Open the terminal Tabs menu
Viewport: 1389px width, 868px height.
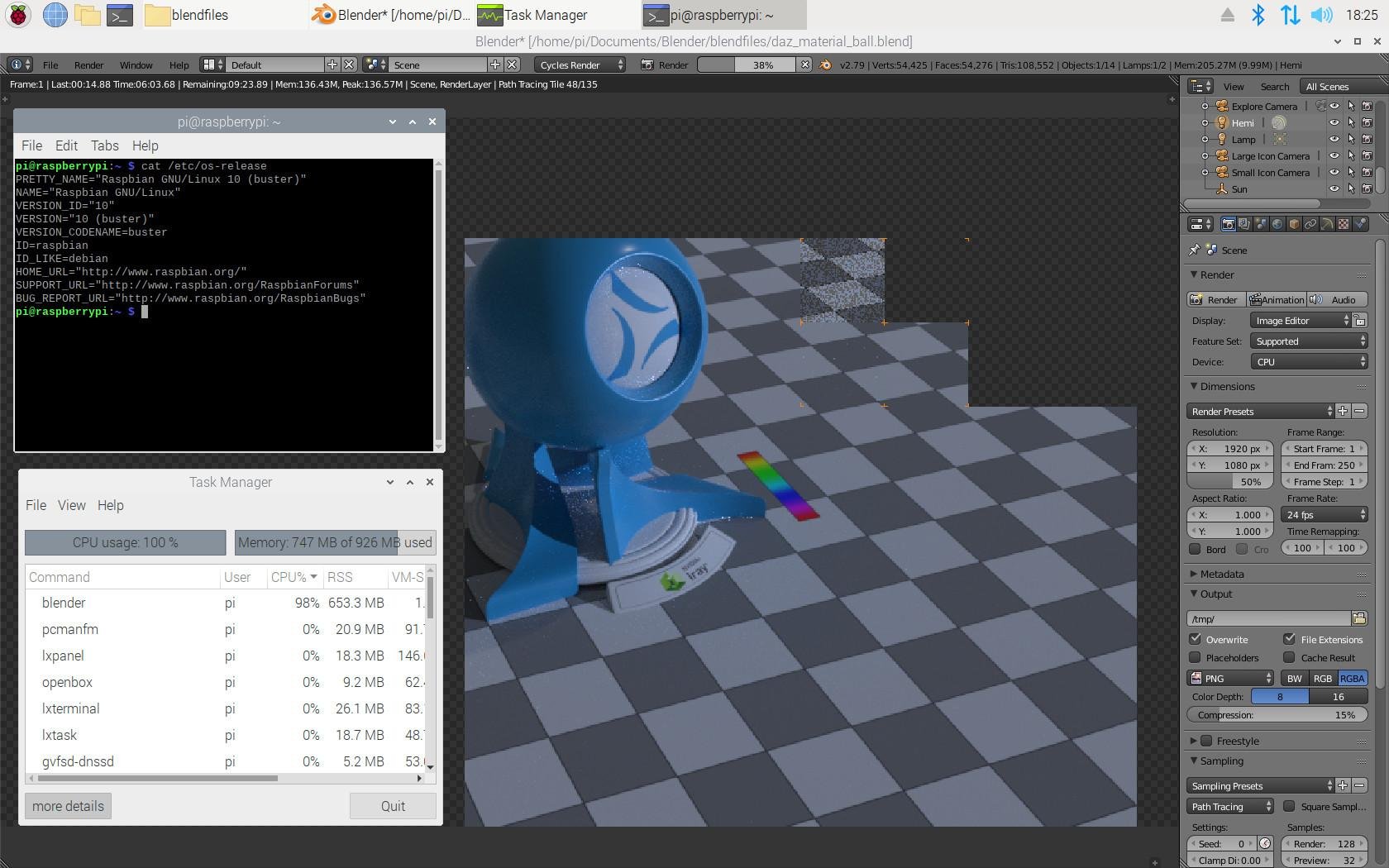click(104, 145)
